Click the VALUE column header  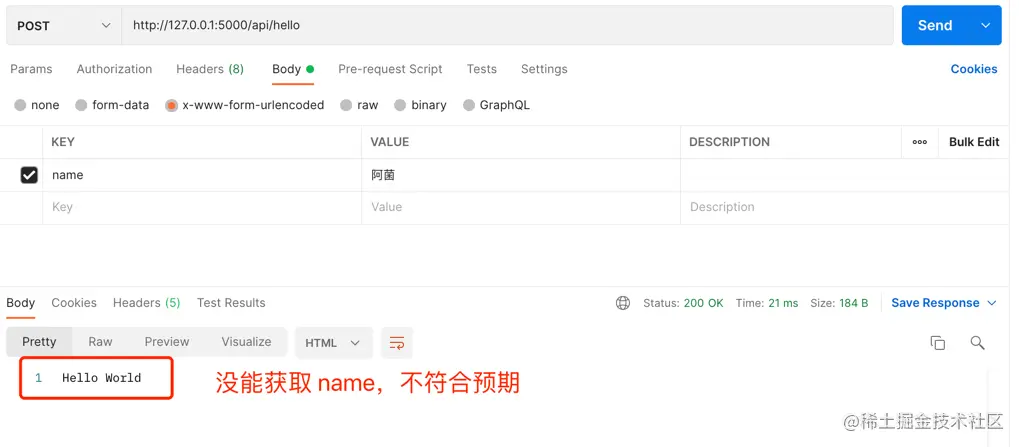[390, 142]
